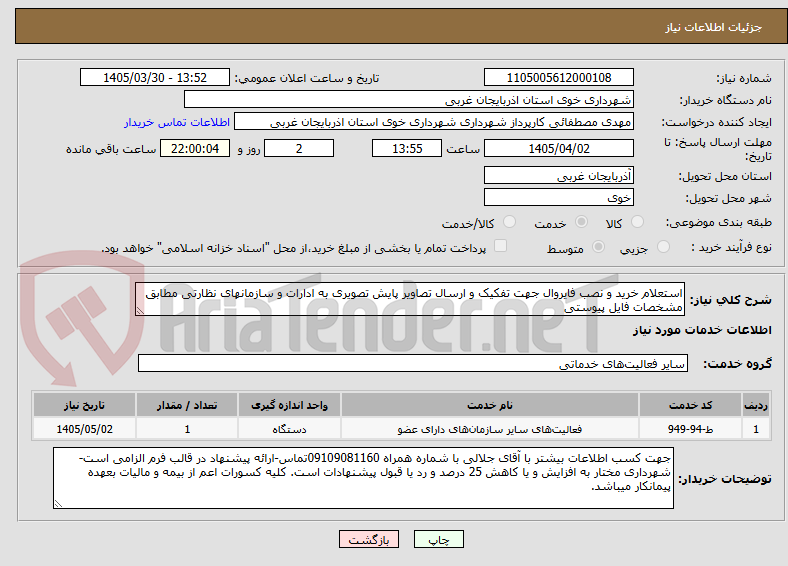This screenshot has width=788, height=566.
Task: Click the جزئیات اطلاعات نیاز page header
Action: pyautogui.click(x=714, y=27)
